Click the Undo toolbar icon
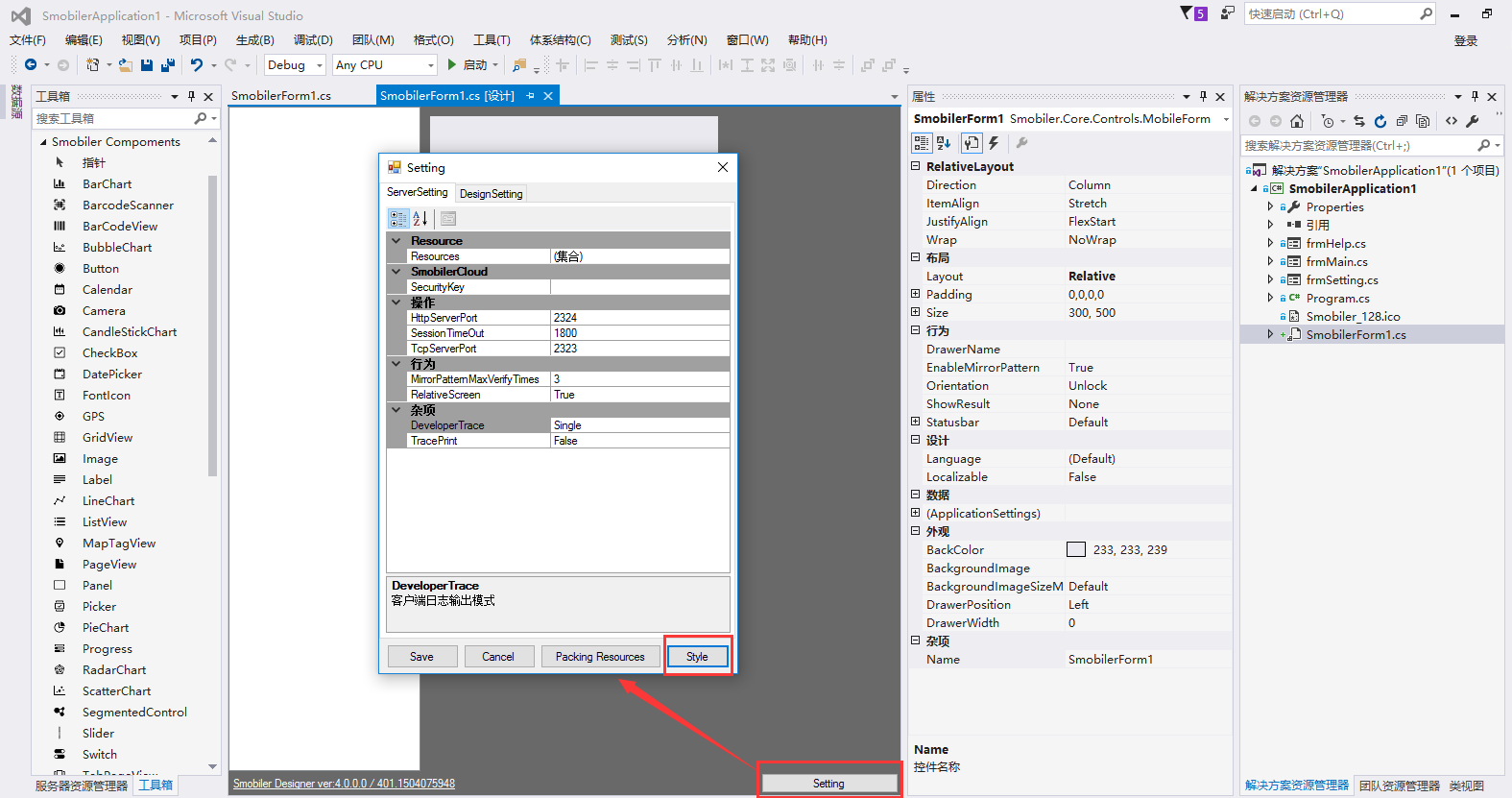The height and width of the screenshot is (798, 1512). tap(197, 65)
